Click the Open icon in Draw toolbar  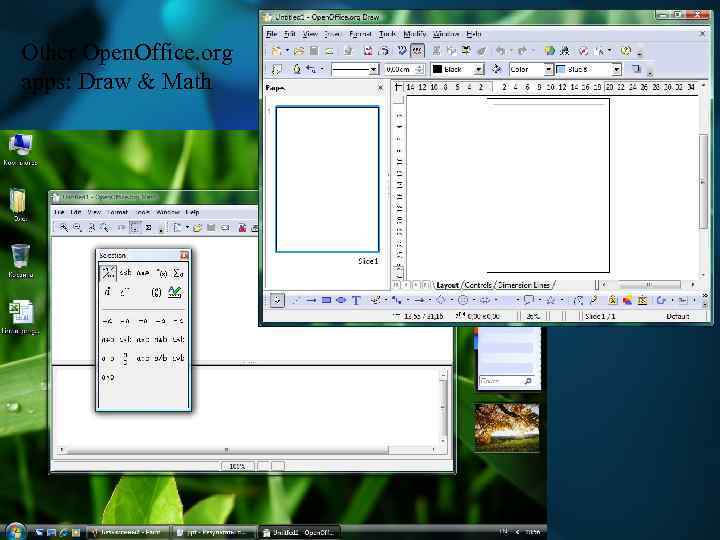[x=299, y=51]
